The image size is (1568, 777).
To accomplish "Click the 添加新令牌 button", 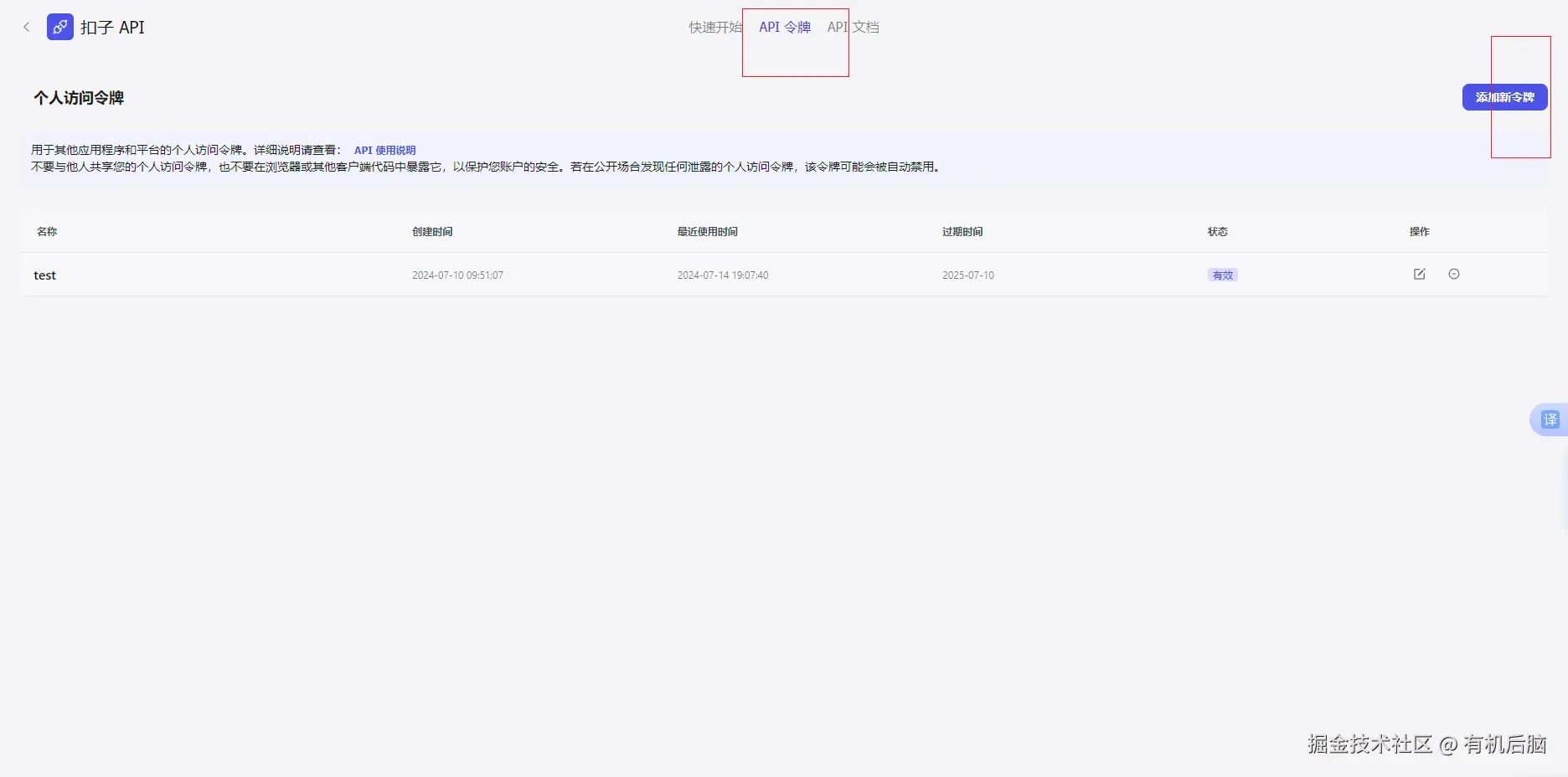I will click(x=1504, y=97).
